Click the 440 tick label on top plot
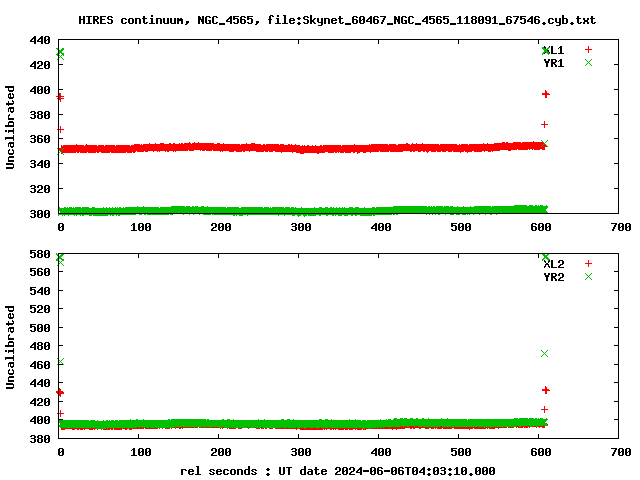The width and height of the screenshot is (640, 480). [40, 40]
